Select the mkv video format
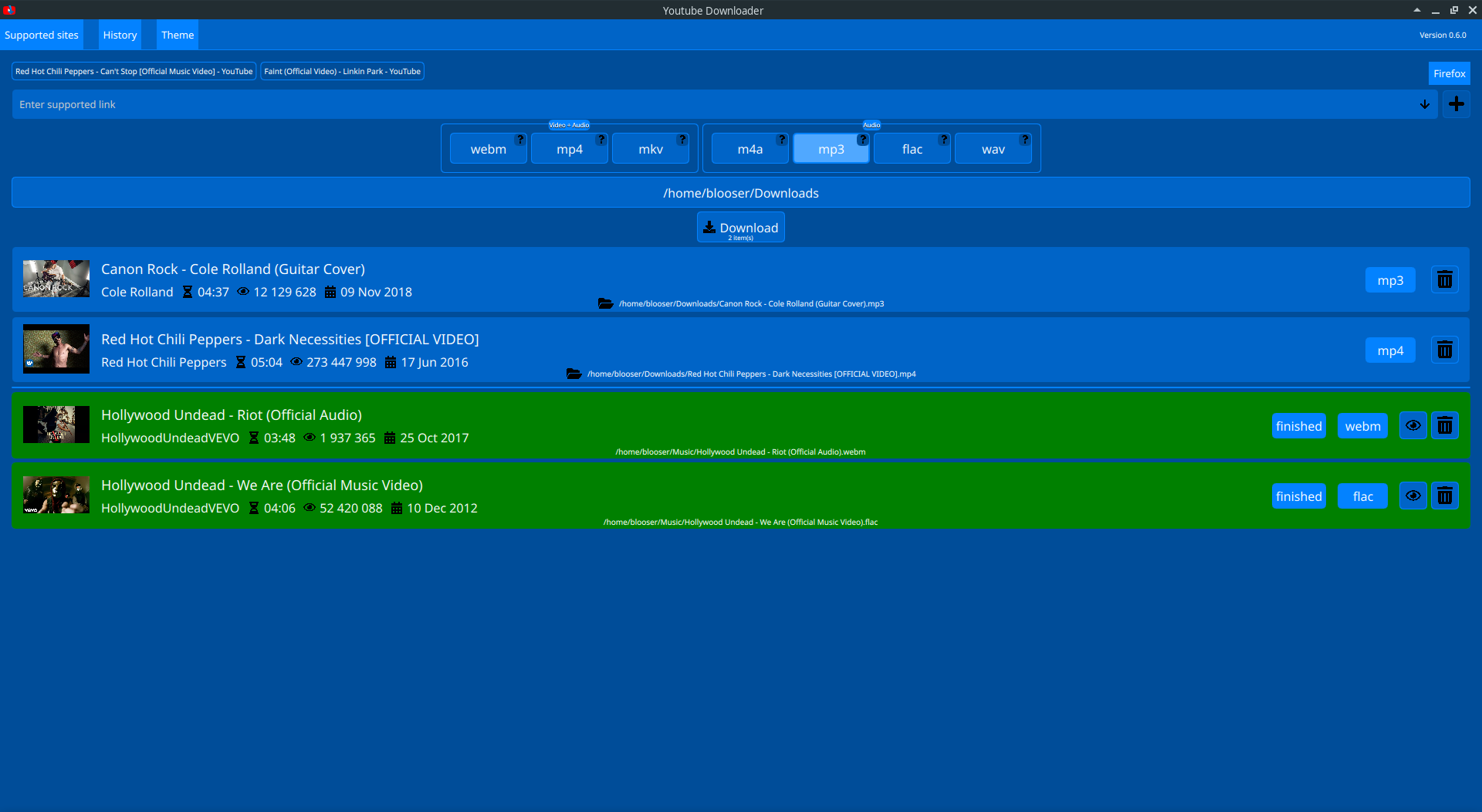The height and width of the screenshot is (812, 1482). point(650,149)
